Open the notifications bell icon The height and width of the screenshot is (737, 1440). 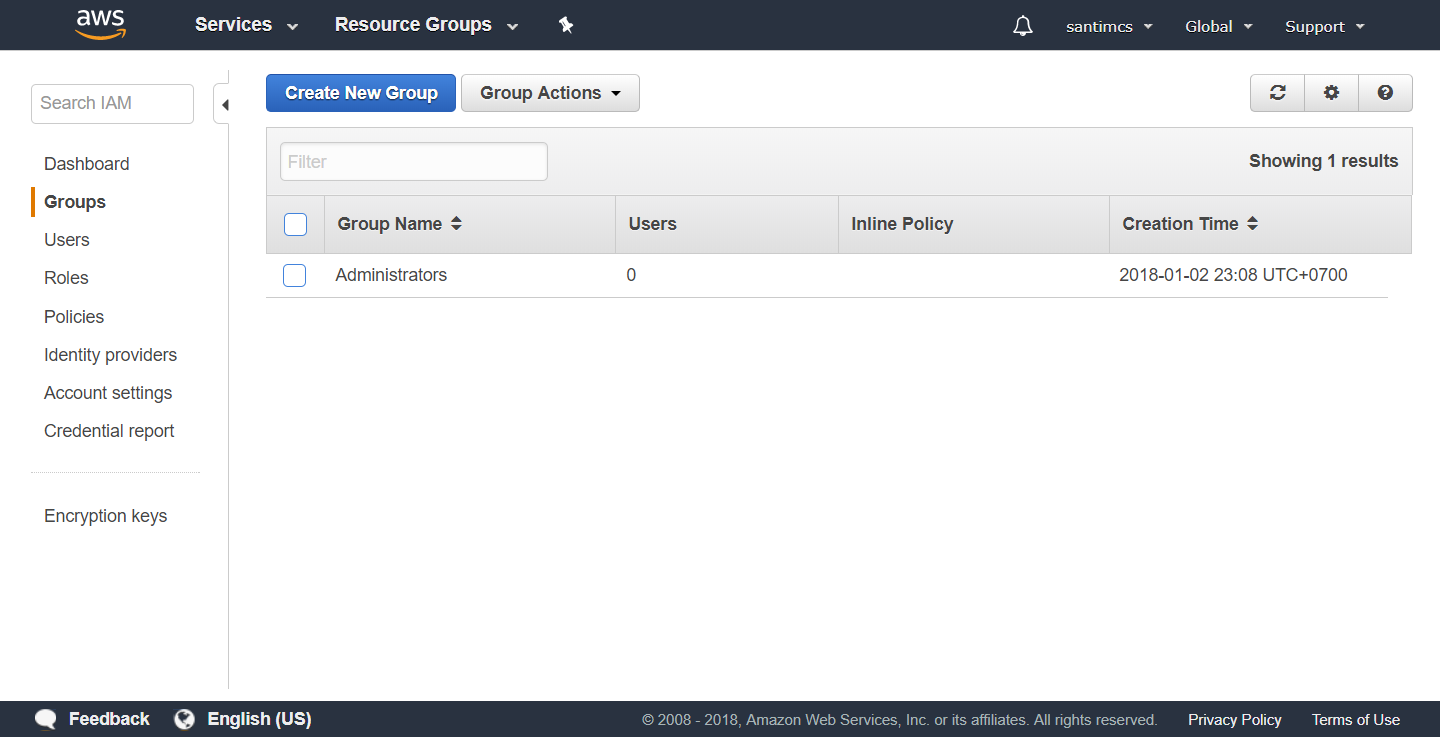point(1022,26)
